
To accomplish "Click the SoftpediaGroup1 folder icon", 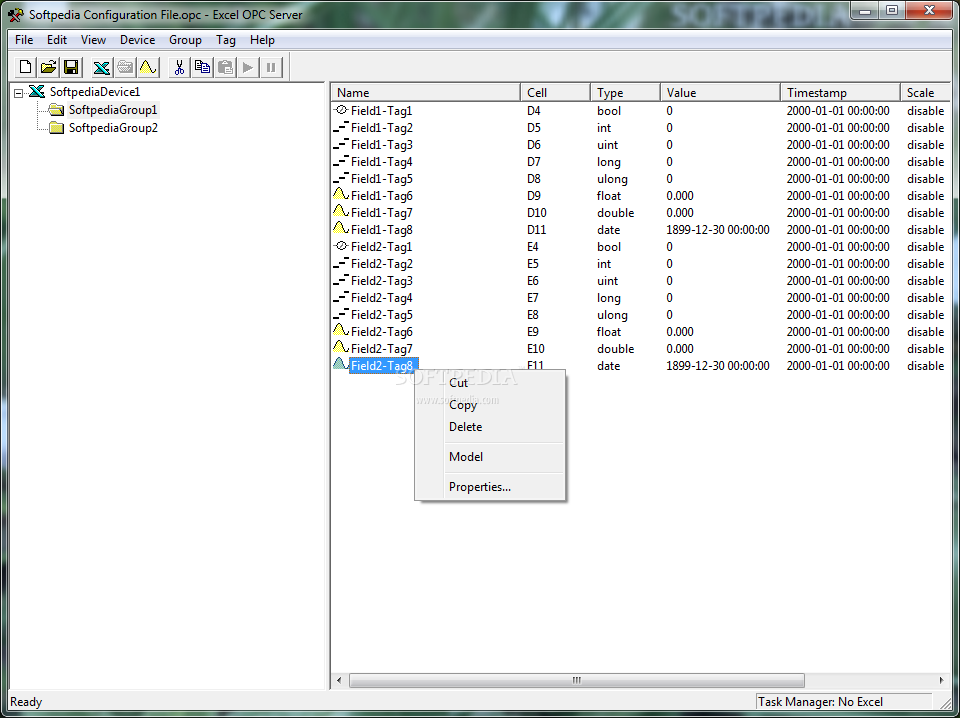I will point(56,110).
